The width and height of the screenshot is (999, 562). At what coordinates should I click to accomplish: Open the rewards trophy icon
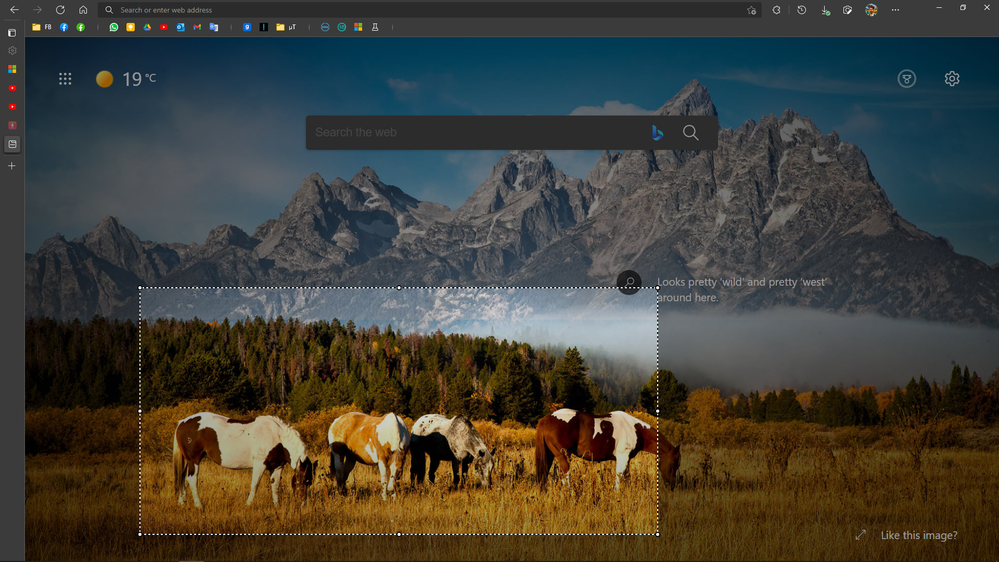pyautogui.click(x=907, y=78)
